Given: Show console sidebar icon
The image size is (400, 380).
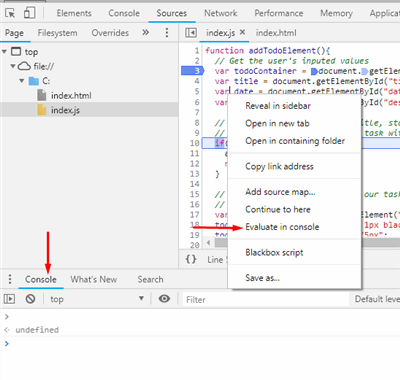Looking at the screenshot, I should pos(9,299).
